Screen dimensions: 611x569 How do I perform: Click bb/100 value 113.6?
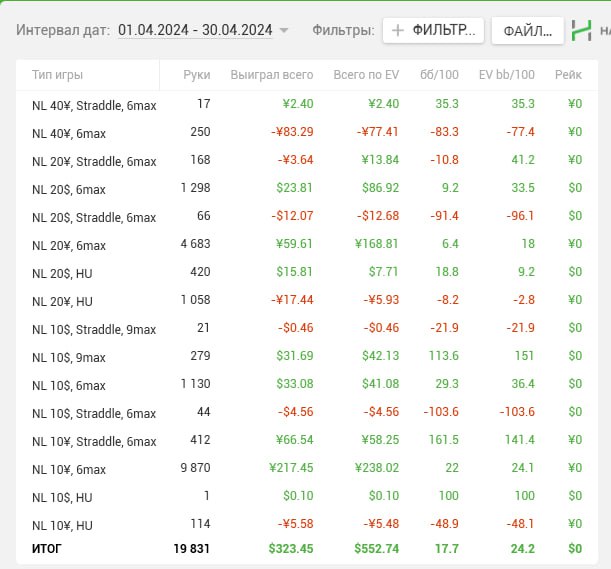pyautogui.click(x=443, y=356)
